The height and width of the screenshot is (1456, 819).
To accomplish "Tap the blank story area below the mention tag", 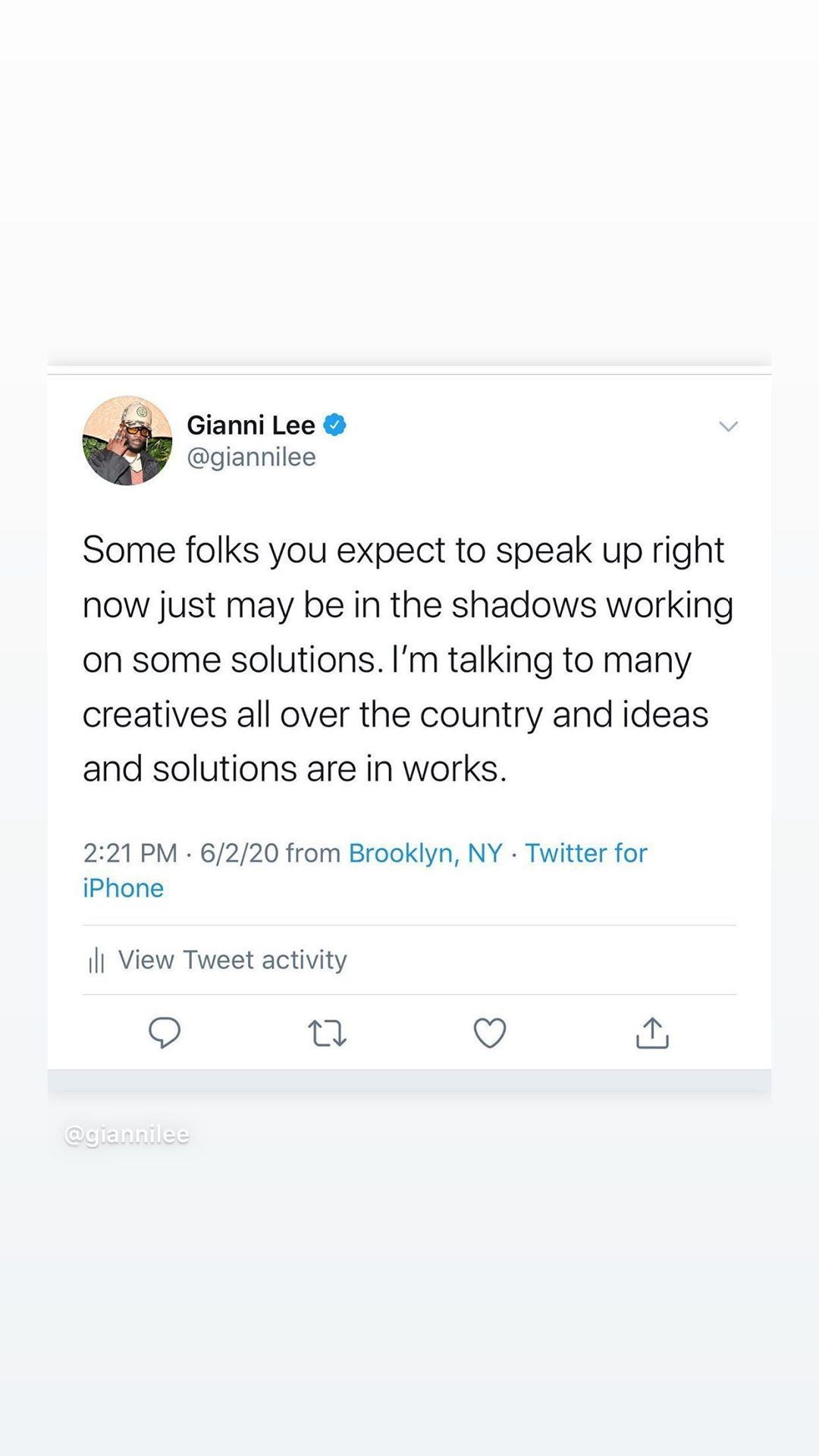I will [x=409, y=1304].
